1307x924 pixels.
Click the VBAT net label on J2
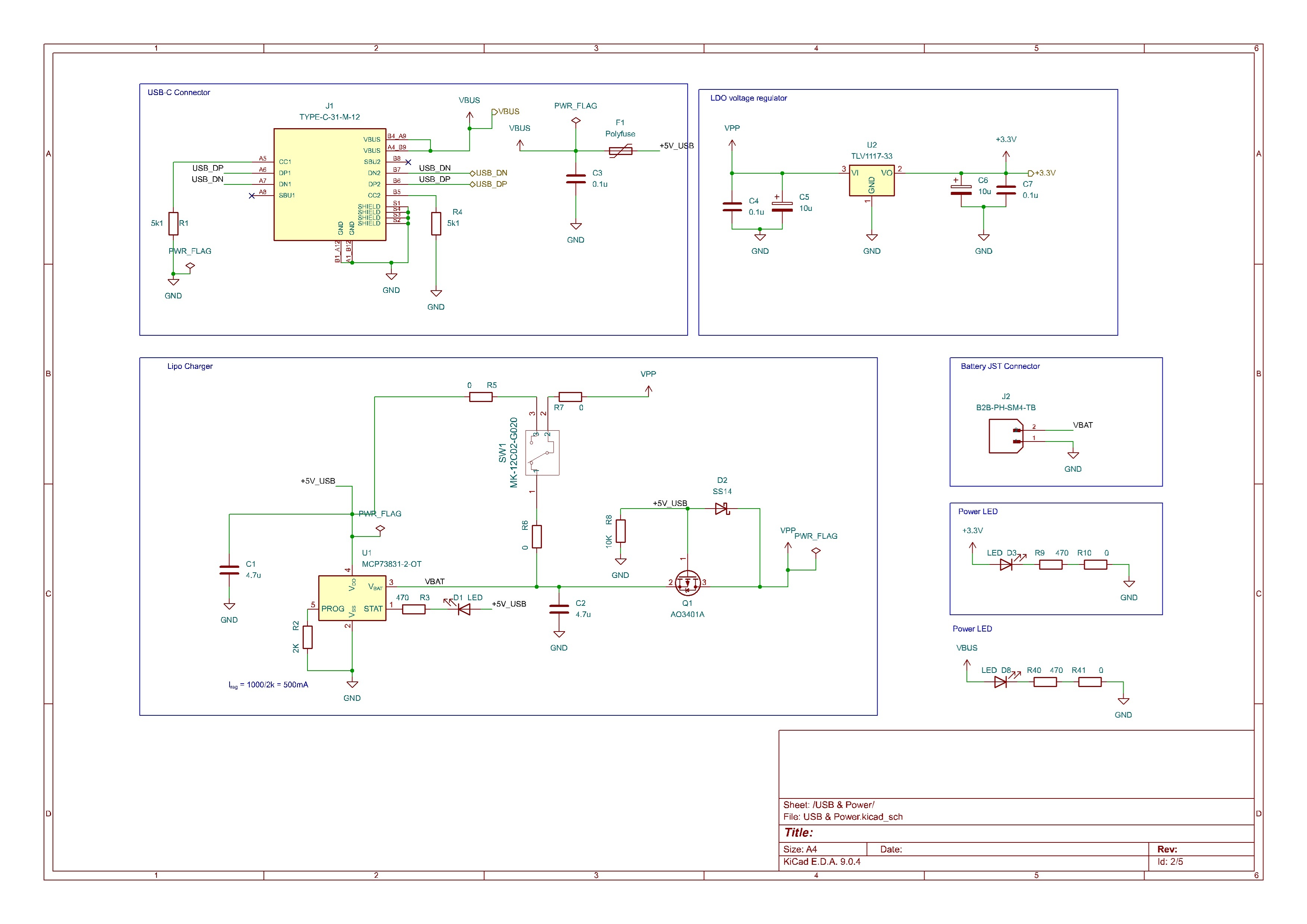1083,425
